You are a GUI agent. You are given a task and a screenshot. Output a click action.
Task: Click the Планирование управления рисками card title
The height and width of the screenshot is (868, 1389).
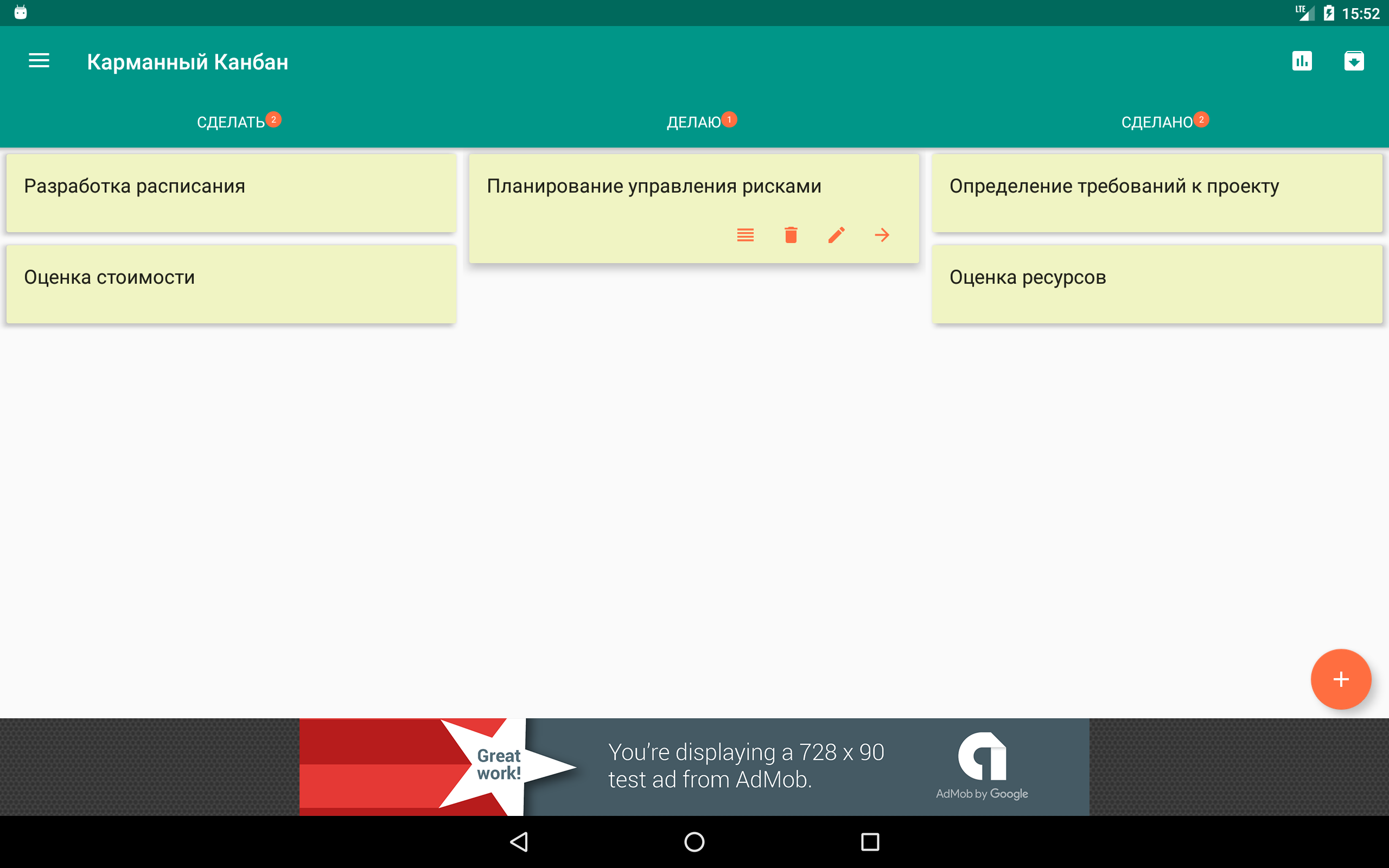(654, 186)
